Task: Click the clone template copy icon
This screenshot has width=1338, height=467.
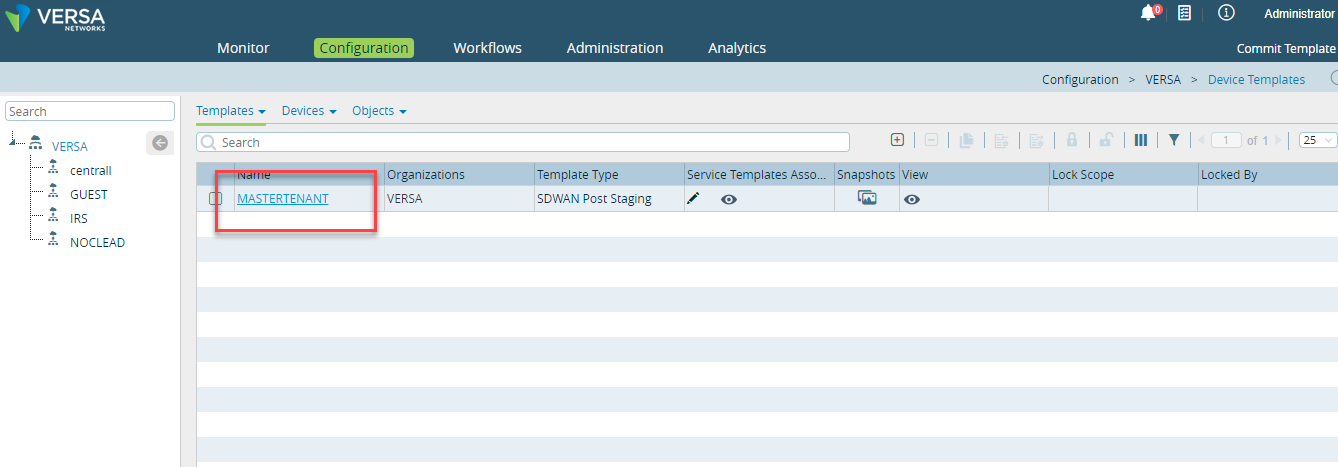Action: click(x=966, y=141)
